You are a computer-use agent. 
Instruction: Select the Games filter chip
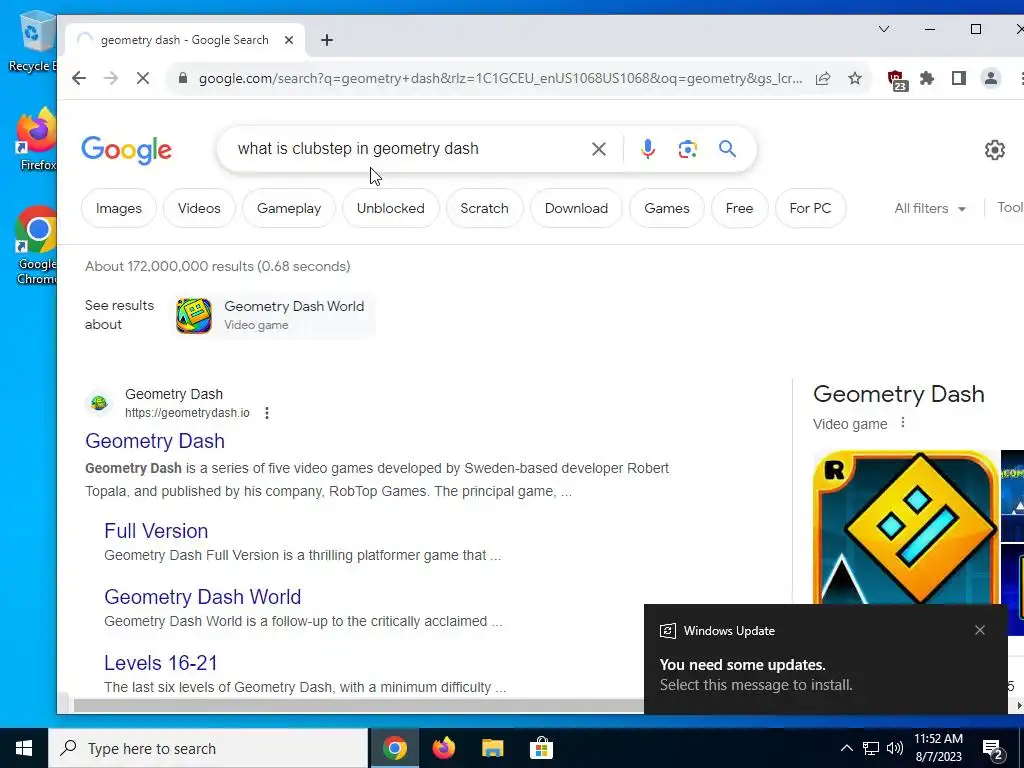667,208
